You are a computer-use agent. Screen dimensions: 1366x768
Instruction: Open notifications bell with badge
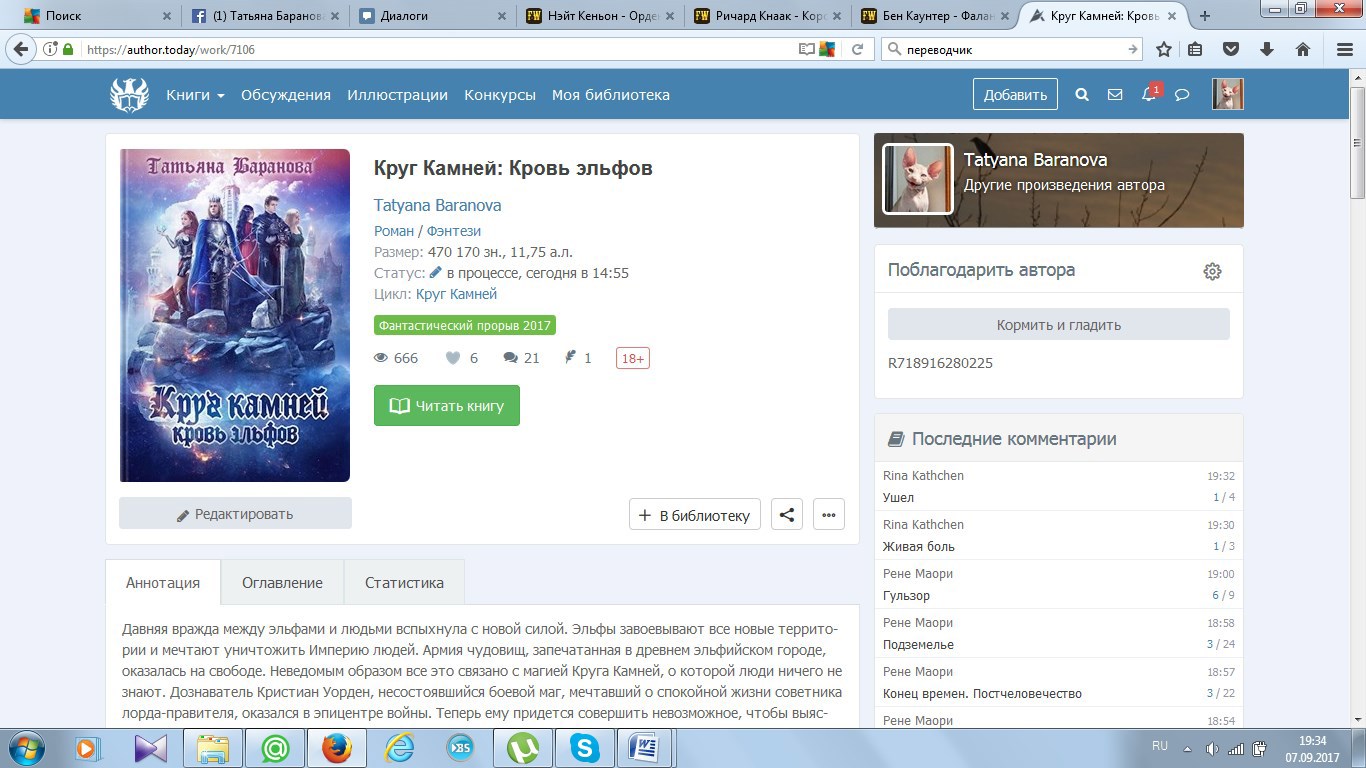click(1149, 95)
